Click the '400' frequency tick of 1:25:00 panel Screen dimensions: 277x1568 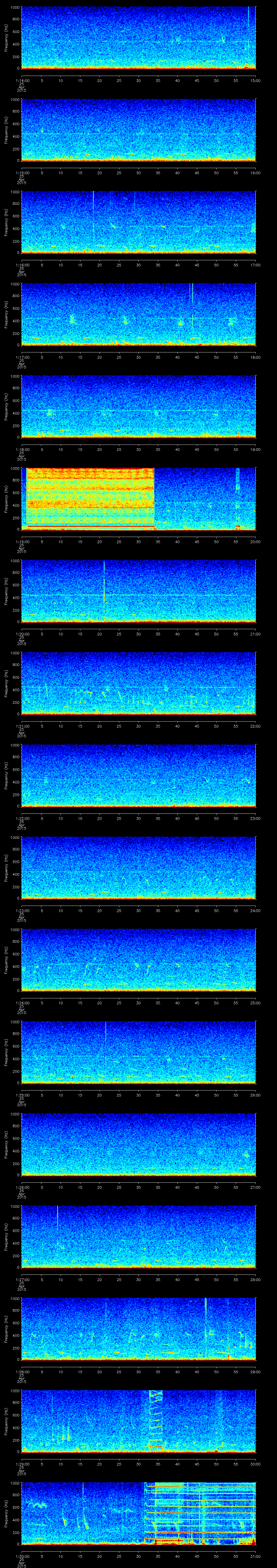(17, 1059)
